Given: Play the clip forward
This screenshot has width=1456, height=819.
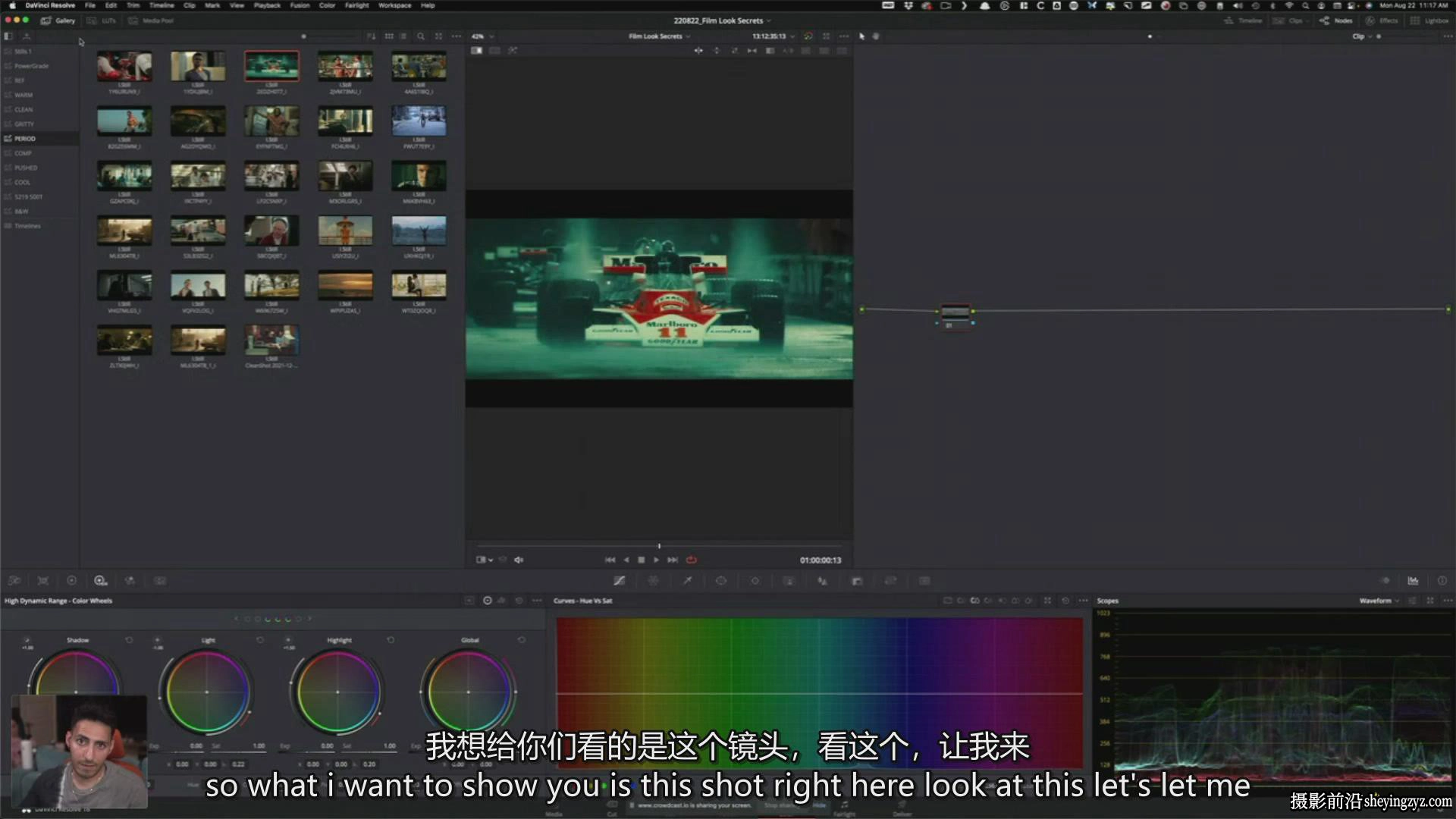Looking at the screenshot, I should tap(657, 560).
